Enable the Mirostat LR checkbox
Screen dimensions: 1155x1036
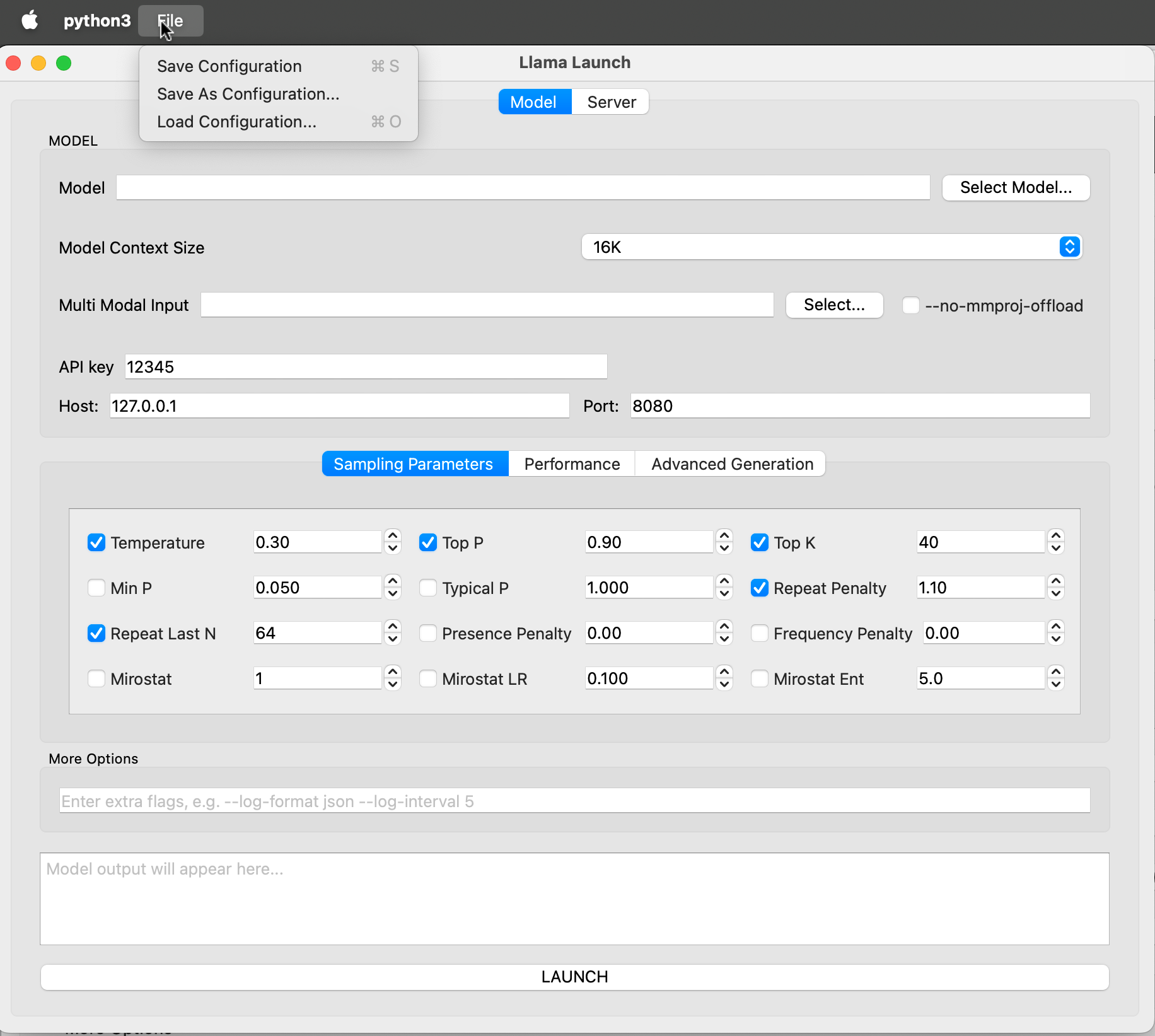[428, 678]
